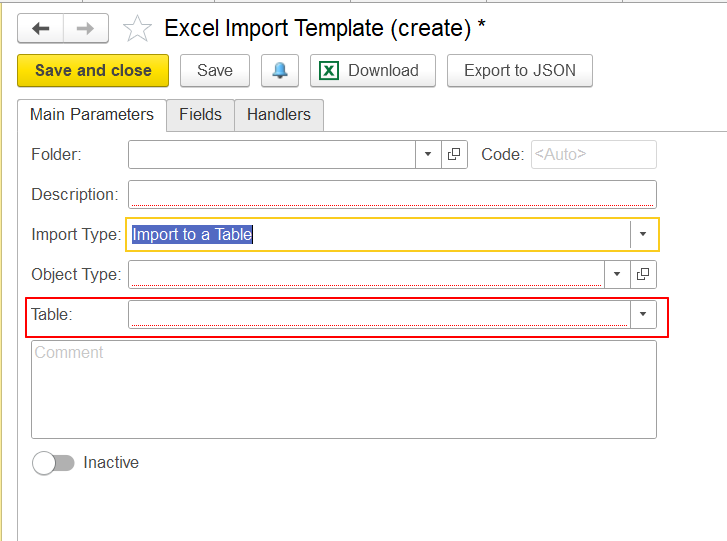
Task: Switch to the Fields tab
Action: coord(200,115)
